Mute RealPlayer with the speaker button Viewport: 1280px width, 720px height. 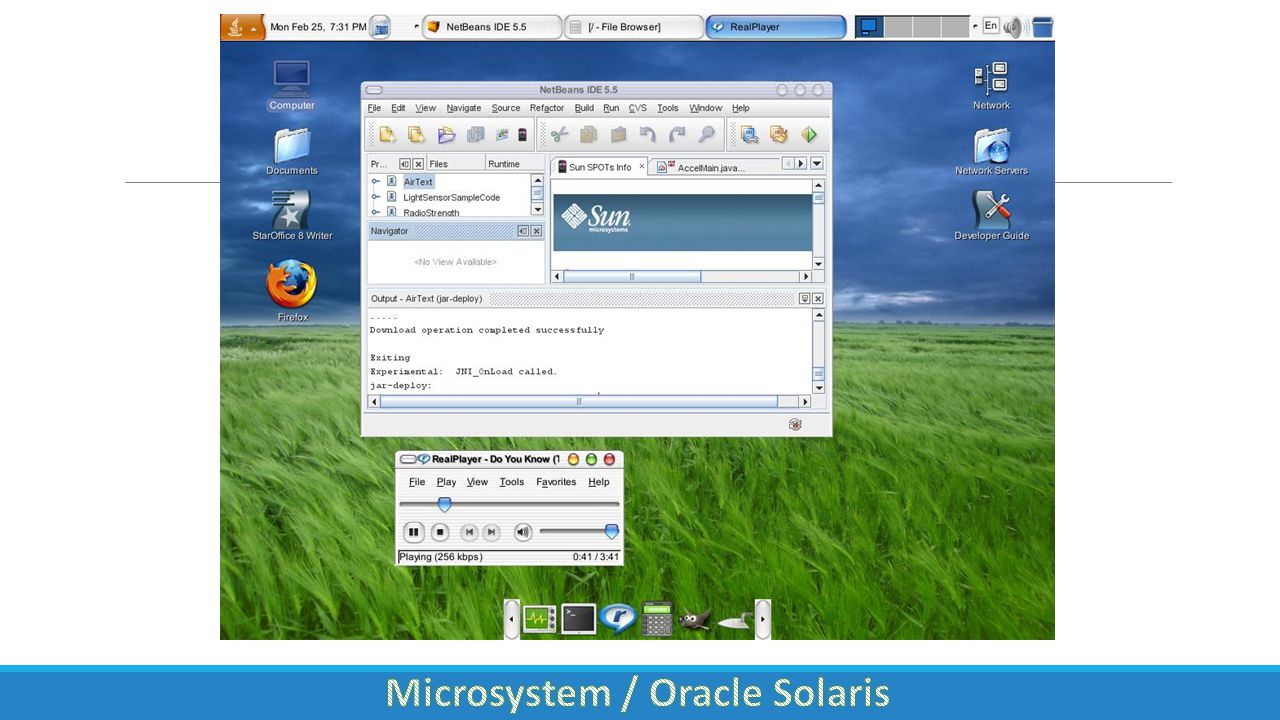(x=523, y=532)
